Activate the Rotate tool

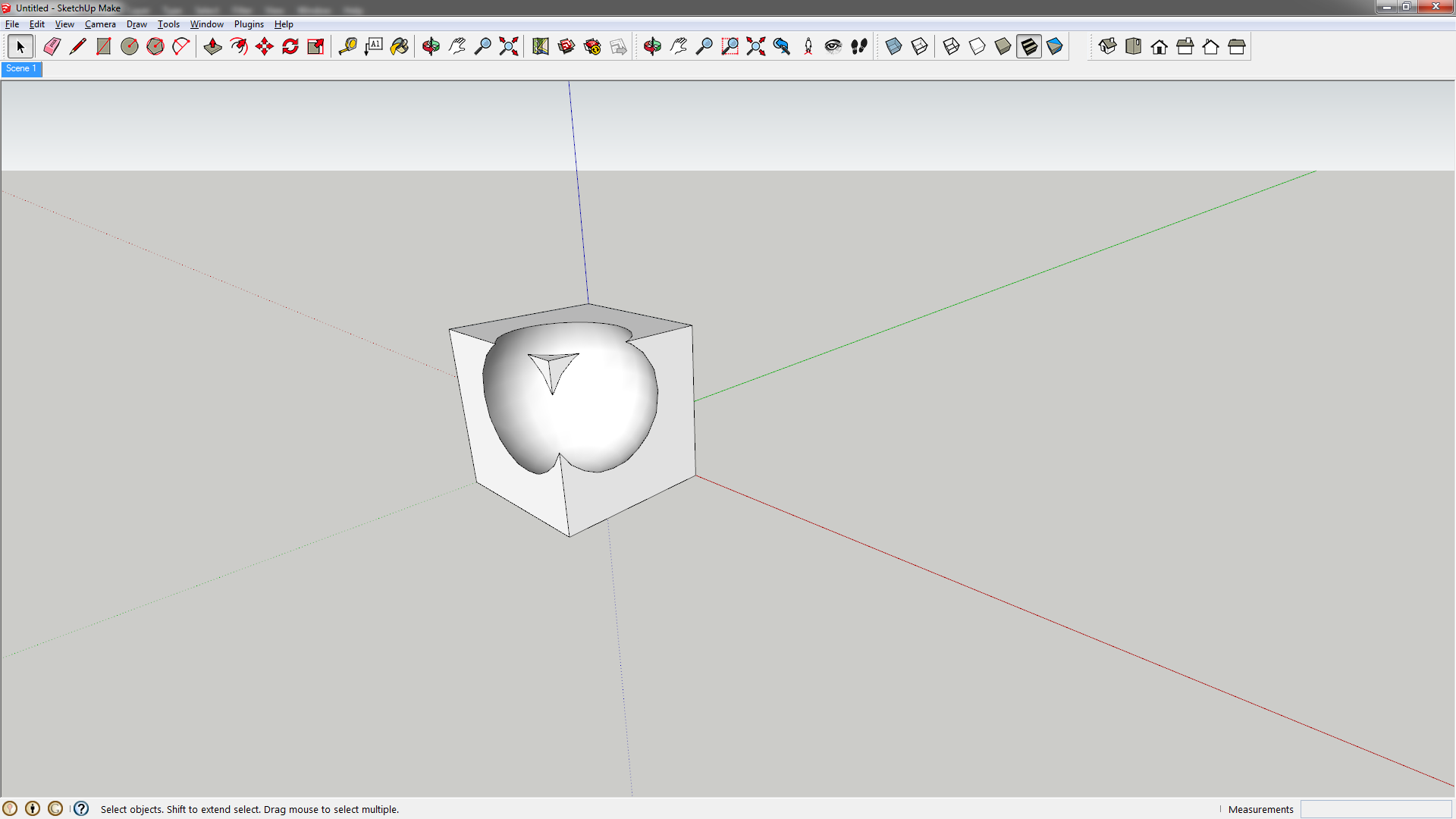point(290,46)
